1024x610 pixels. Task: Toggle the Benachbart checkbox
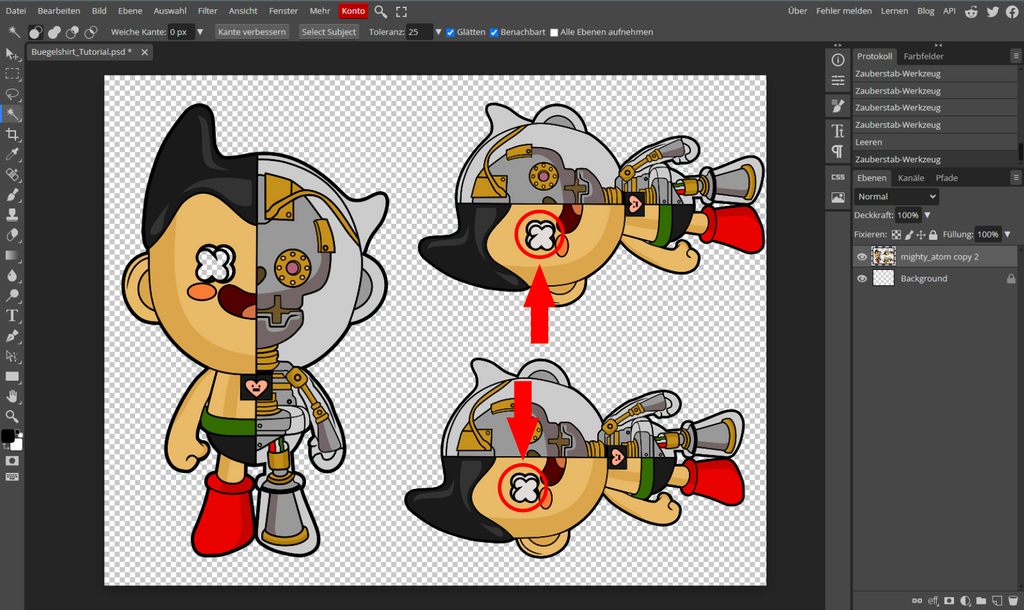(494, 33)
